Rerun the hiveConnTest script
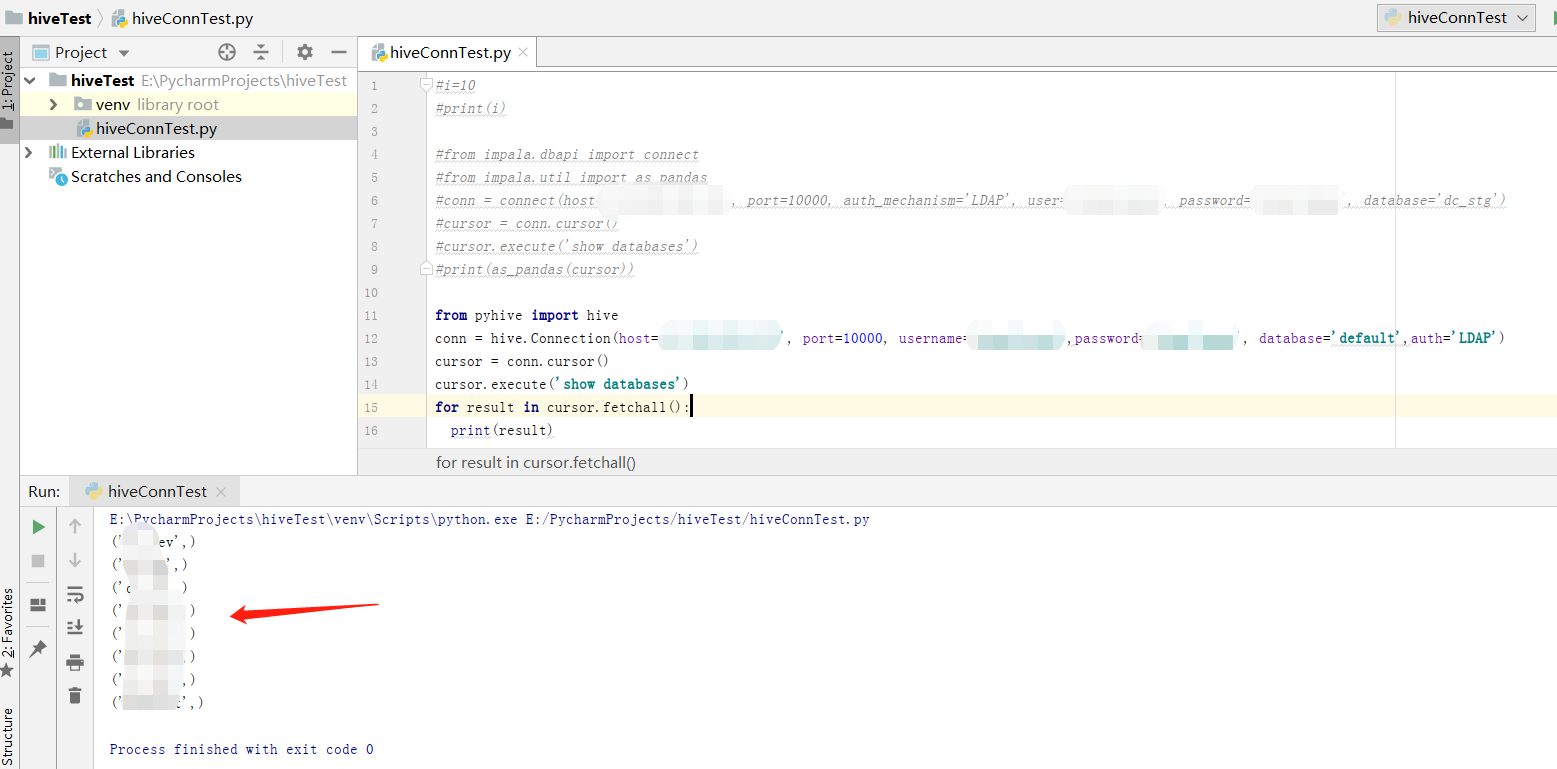This screenshot has height=769, width=1557. point(38,525)
